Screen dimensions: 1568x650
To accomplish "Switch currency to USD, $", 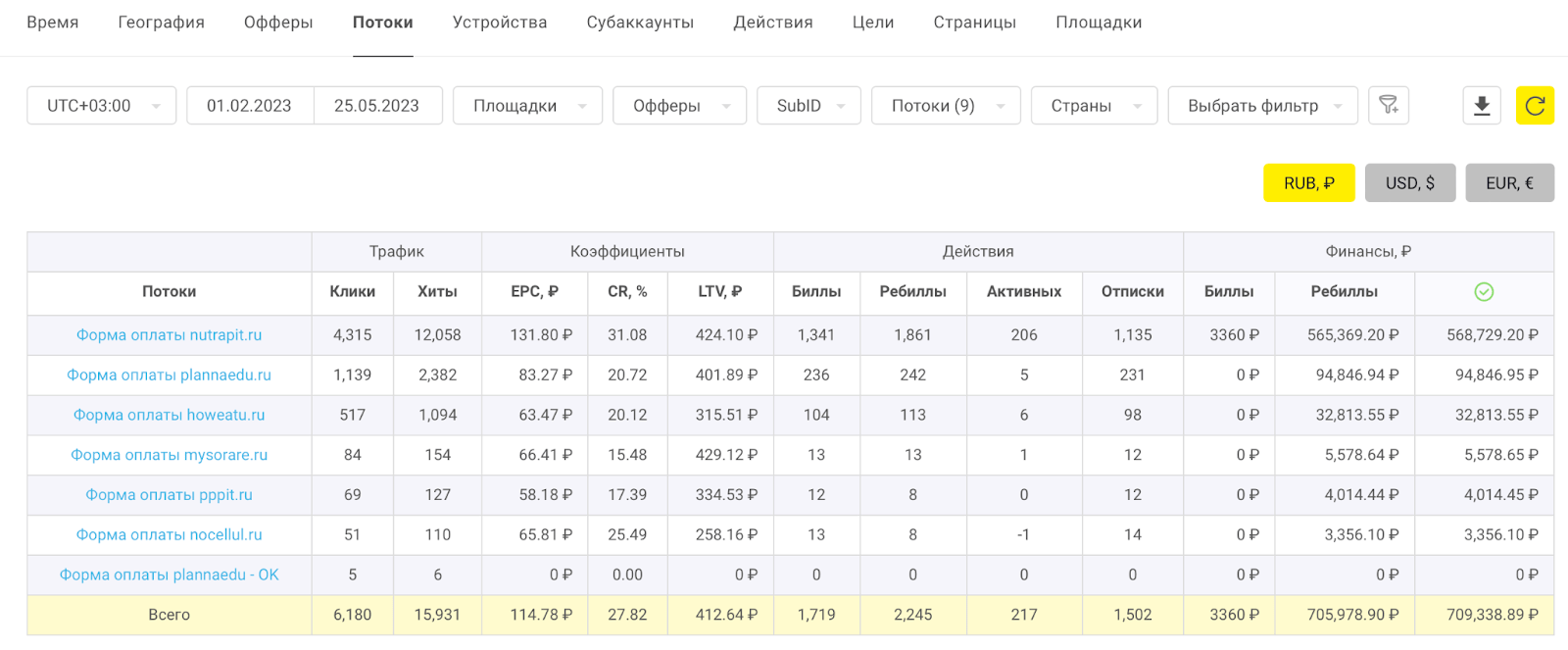I will click(x=1410, y=182).
